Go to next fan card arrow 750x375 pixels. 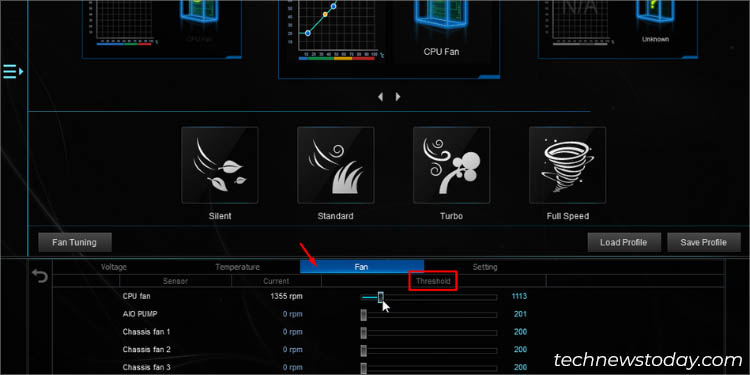pyautogui.click(x=398, y=97)
